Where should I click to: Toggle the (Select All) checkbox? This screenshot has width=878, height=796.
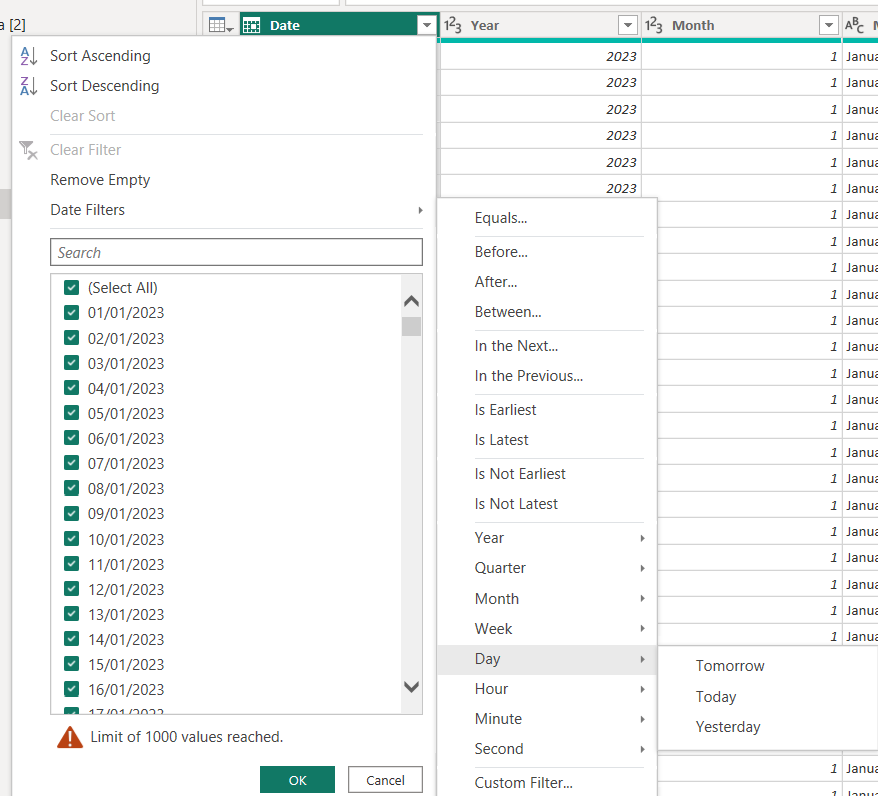[x=72, y=288]
